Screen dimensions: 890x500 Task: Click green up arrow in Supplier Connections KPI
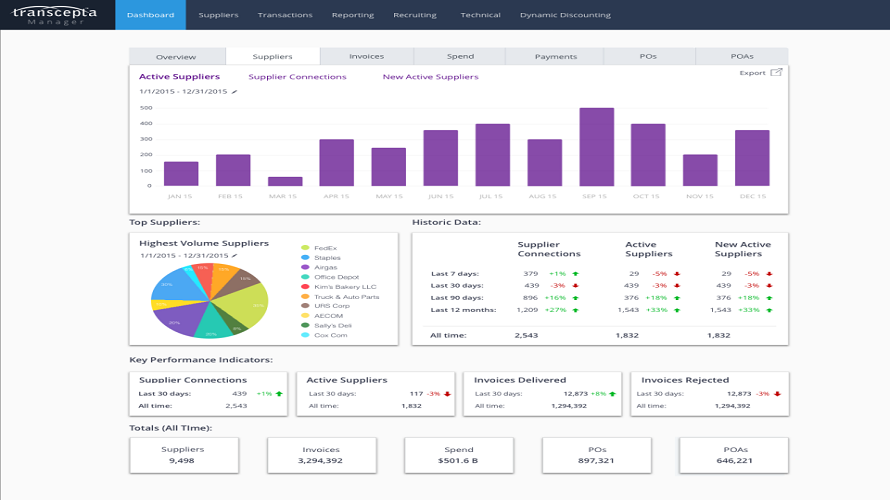coord(279,394)
